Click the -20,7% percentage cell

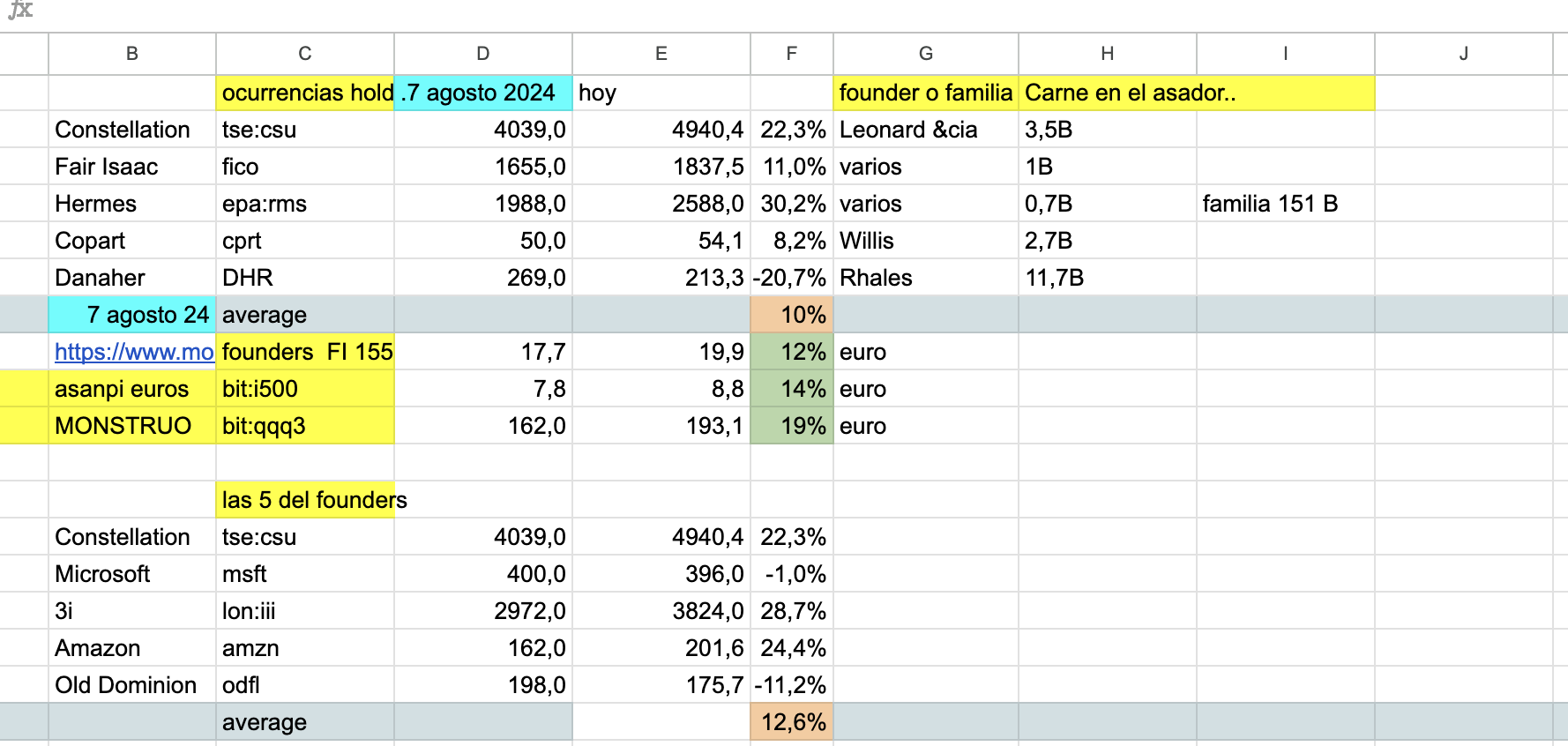(792, 278)
